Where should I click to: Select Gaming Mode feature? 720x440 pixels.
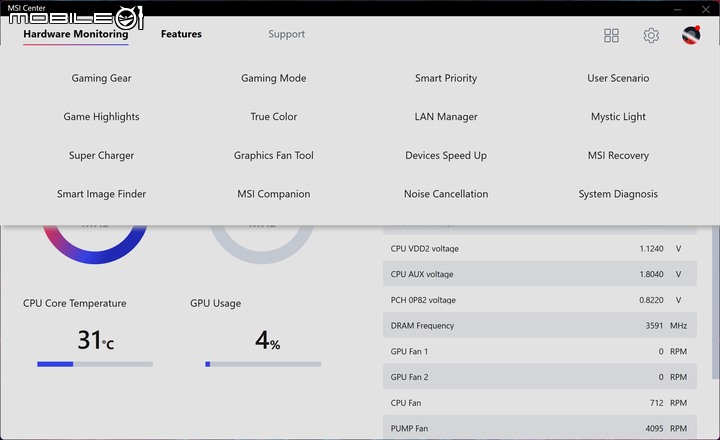click(274, 78)
